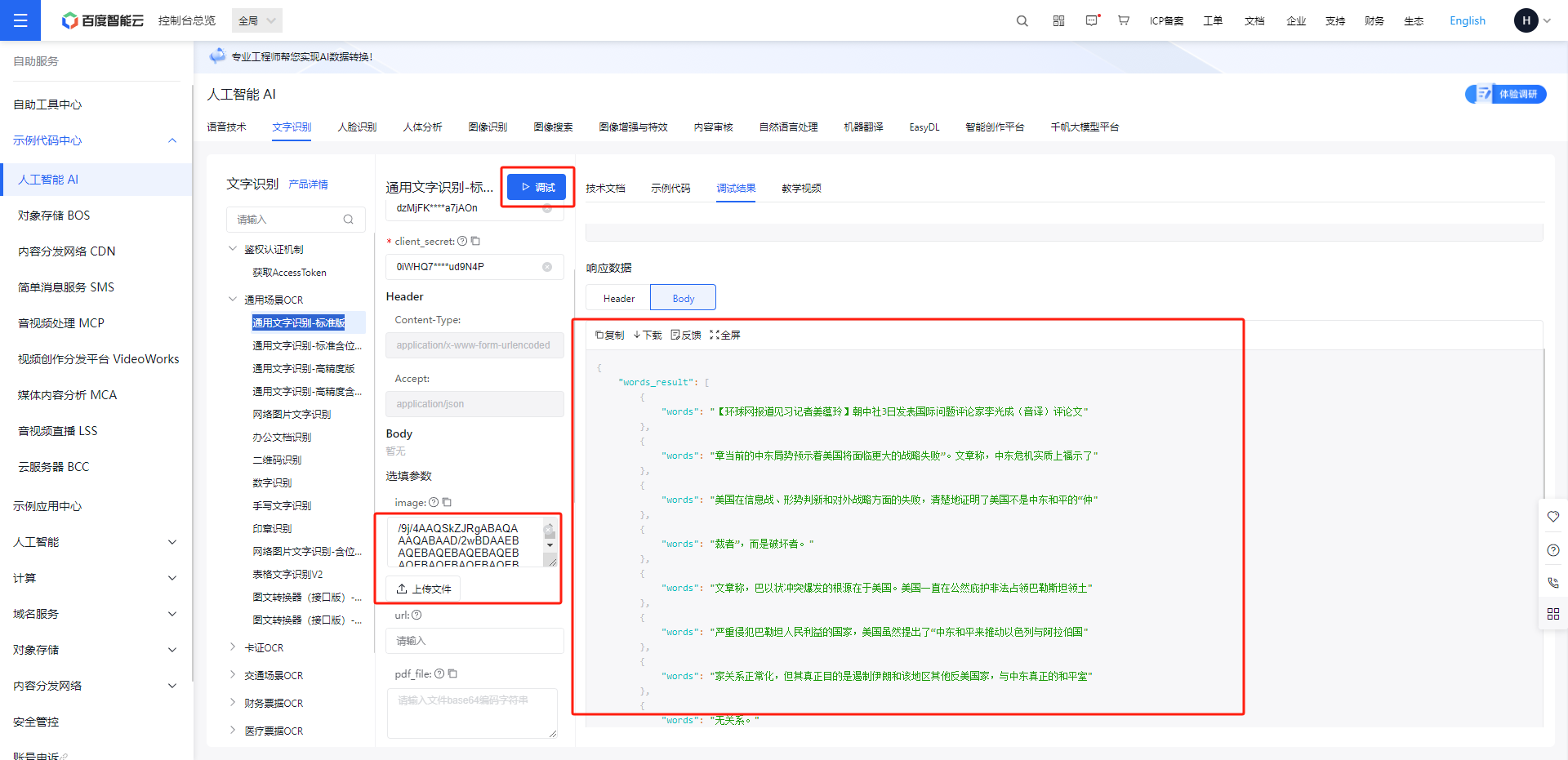Open the 技术文档 tab
1568x760 pixels.
pyautogui.click(x=605, y=189)
